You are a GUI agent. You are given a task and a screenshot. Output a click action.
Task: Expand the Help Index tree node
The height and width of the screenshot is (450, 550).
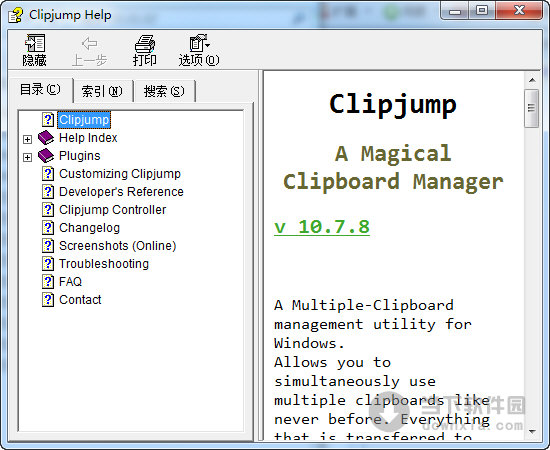(27, 139)
